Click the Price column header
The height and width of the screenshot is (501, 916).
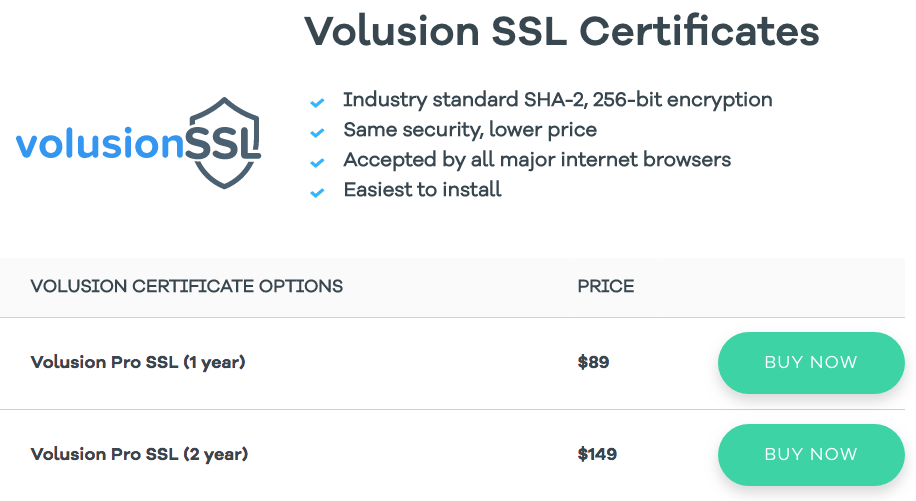click(606, 287)
